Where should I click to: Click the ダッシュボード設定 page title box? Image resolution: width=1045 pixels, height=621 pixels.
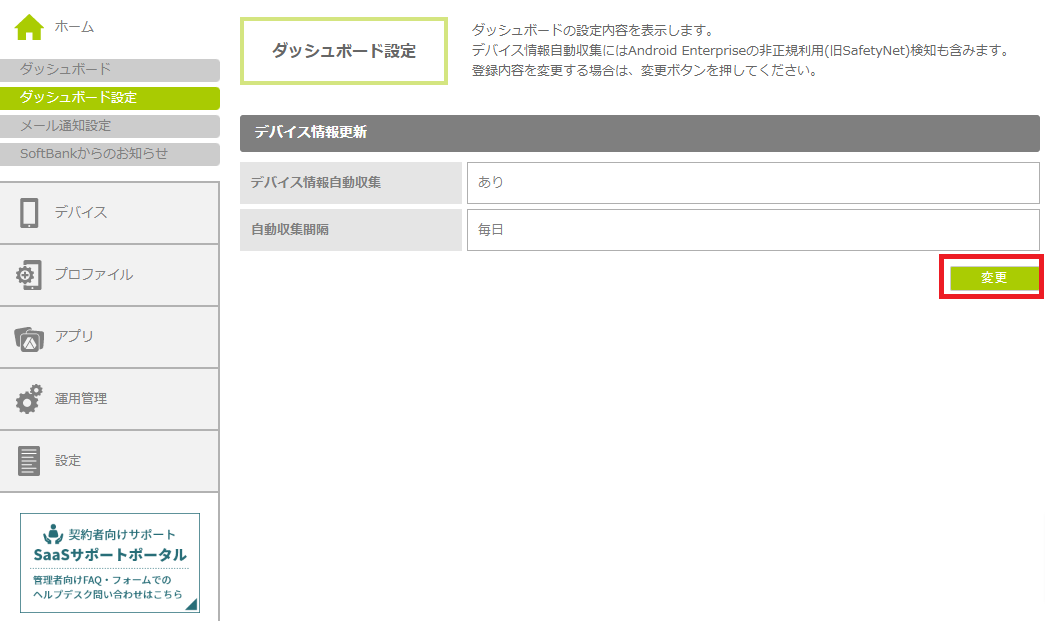pyautogui.click(x=344, y=51)
